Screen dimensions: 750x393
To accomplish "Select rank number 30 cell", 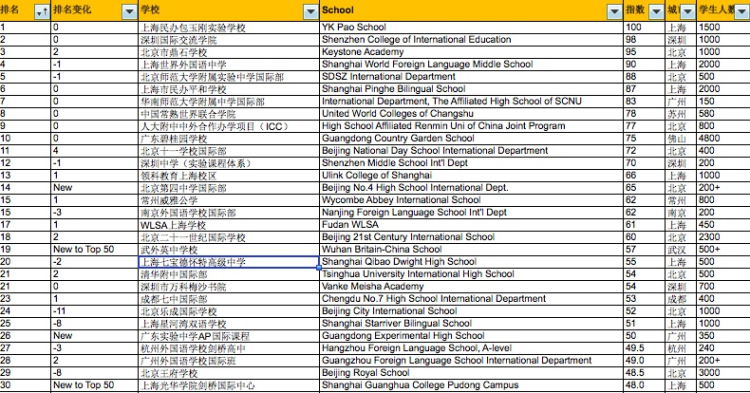I will (x=25, y=385).
